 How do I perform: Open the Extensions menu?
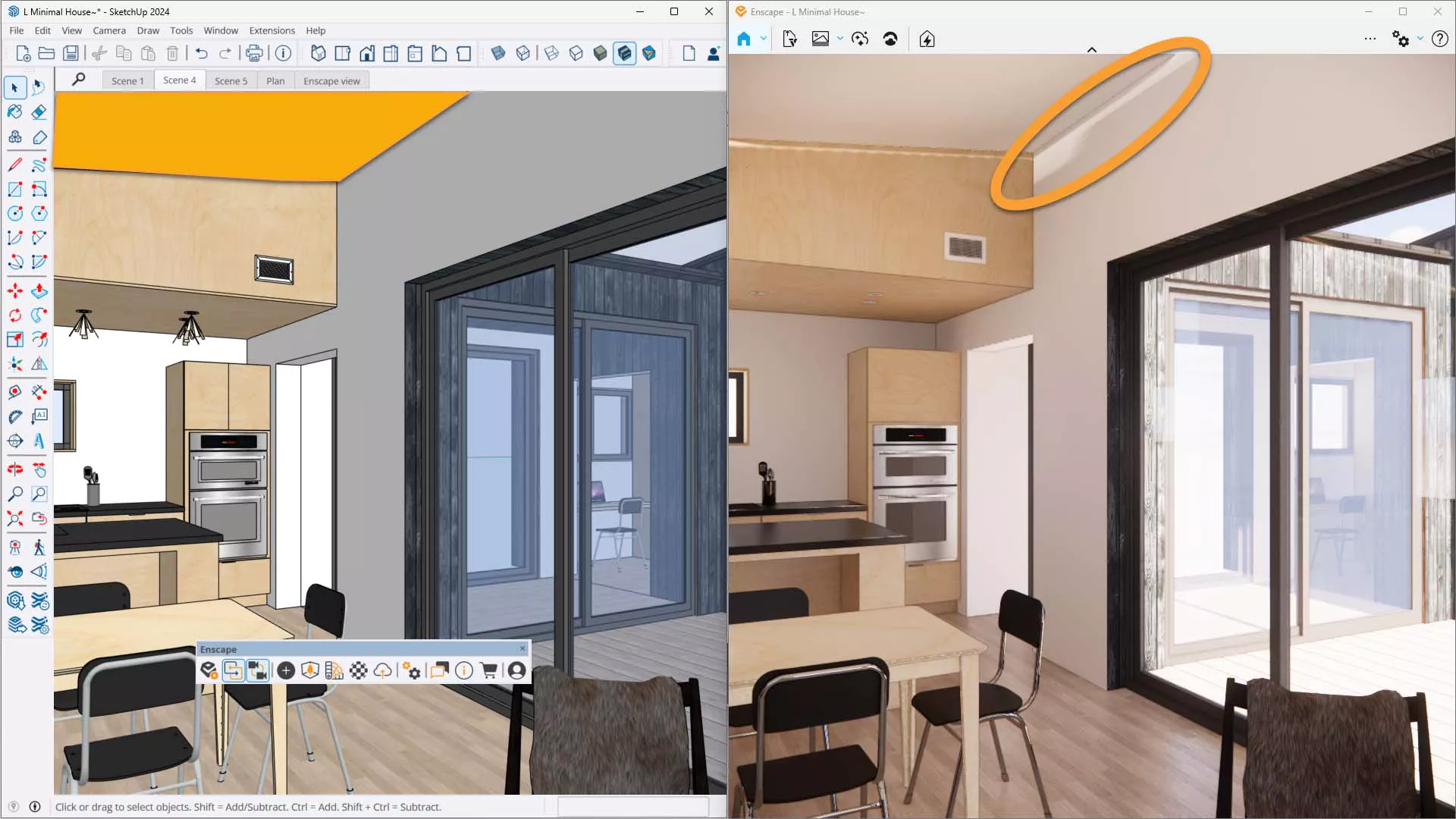point(271,30)
